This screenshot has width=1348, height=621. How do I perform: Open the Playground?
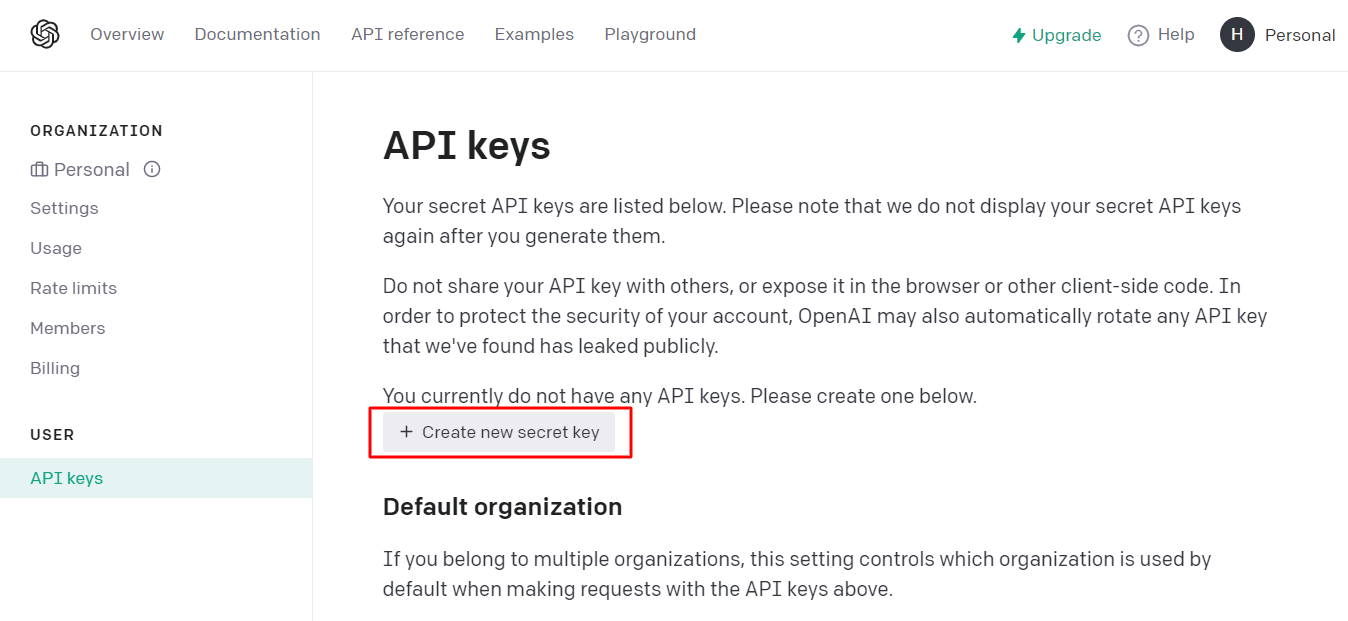click(x=650, y=34)
